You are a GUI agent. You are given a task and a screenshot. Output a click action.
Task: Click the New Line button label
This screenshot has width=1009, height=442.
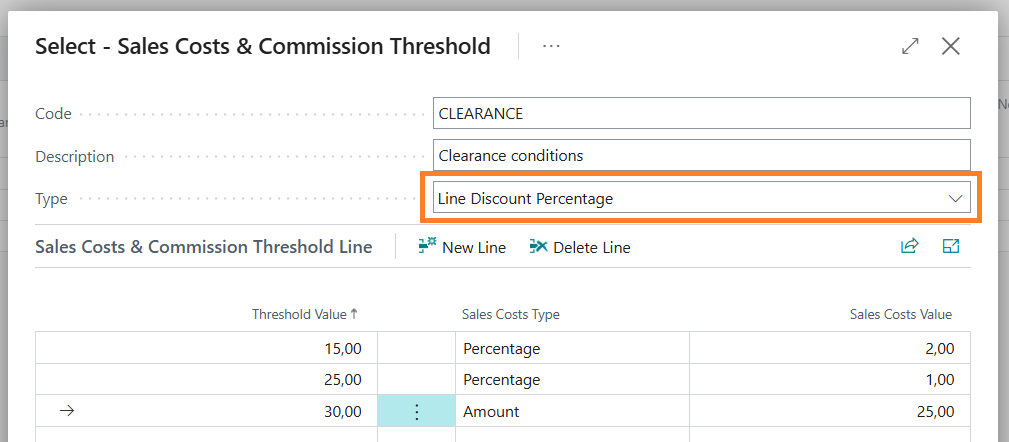[474, 247]
